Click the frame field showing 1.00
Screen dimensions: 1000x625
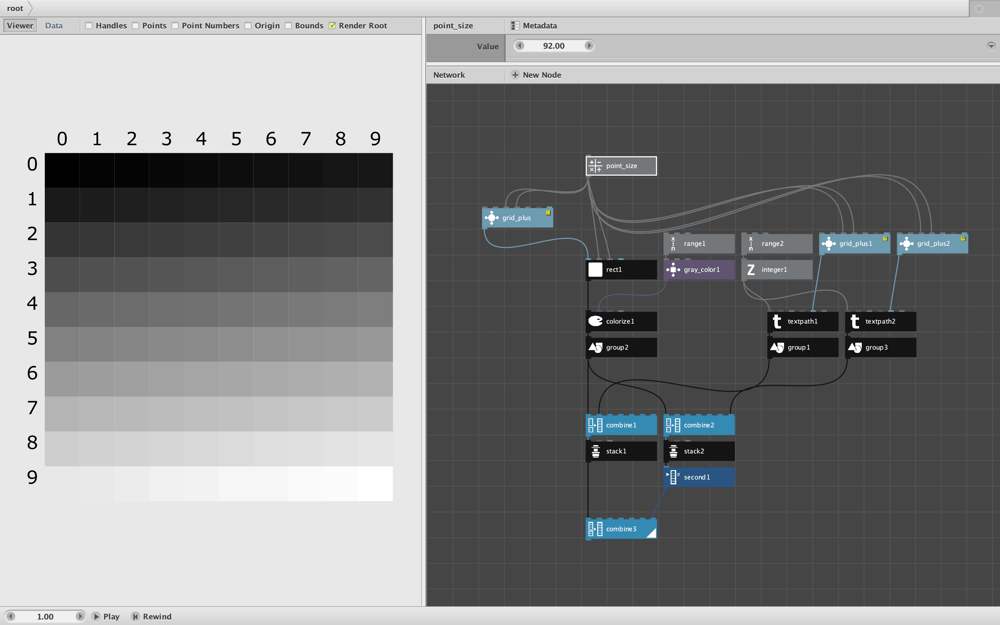[45, 616]
